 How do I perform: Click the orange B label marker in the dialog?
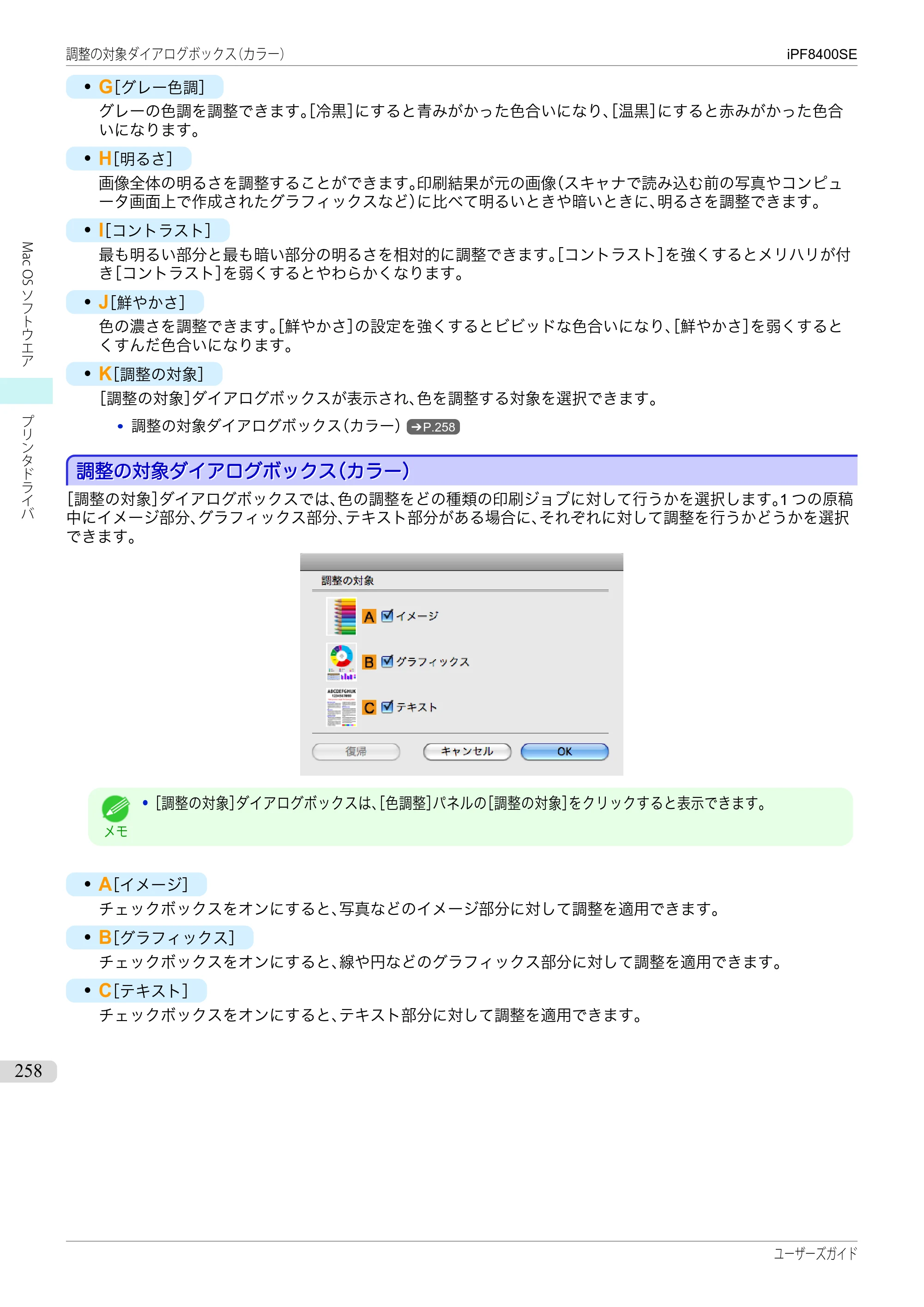tap(369, 662)
